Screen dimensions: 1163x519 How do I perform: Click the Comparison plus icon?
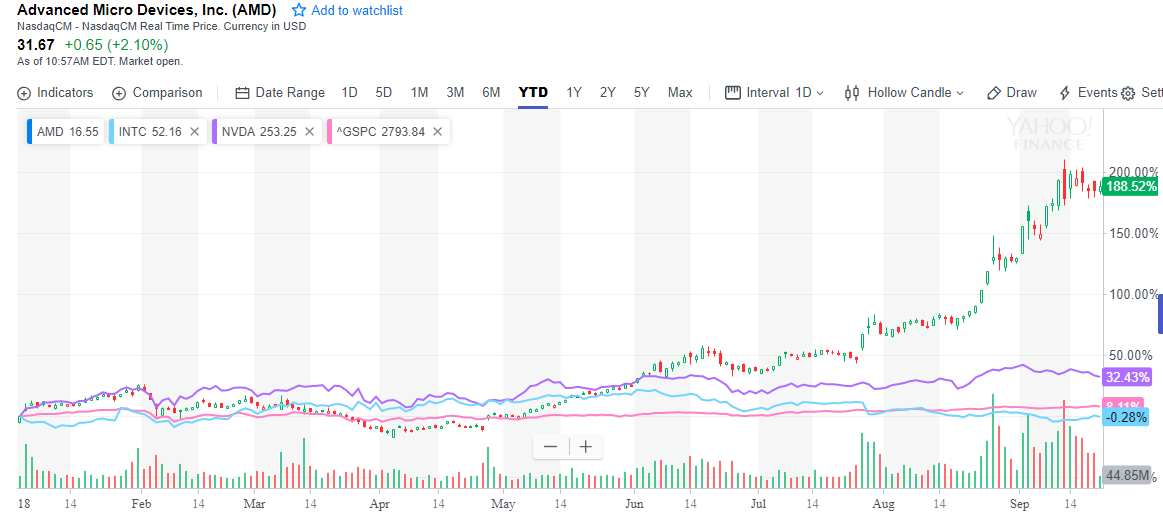click(x=119, y=93)
